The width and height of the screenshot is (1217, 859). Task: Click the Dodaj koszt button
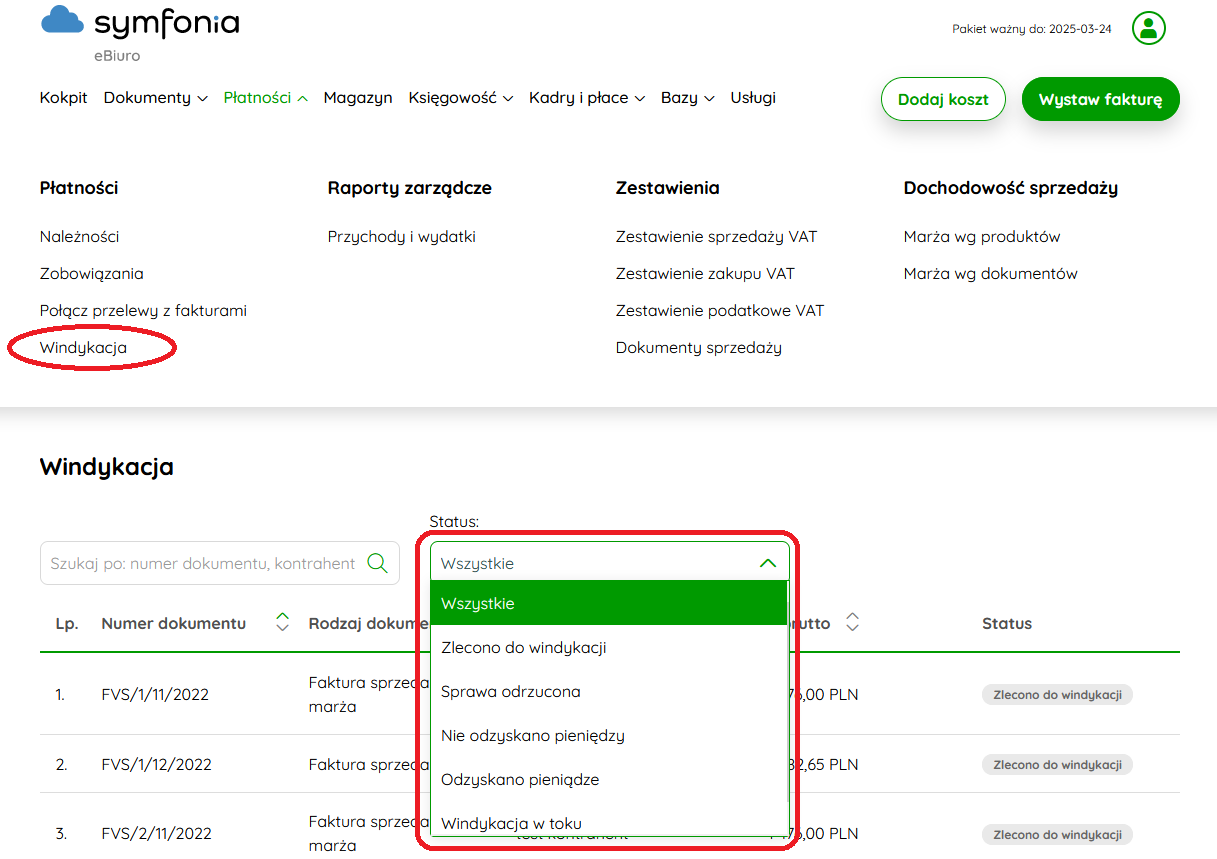click(x=943, y=99)
